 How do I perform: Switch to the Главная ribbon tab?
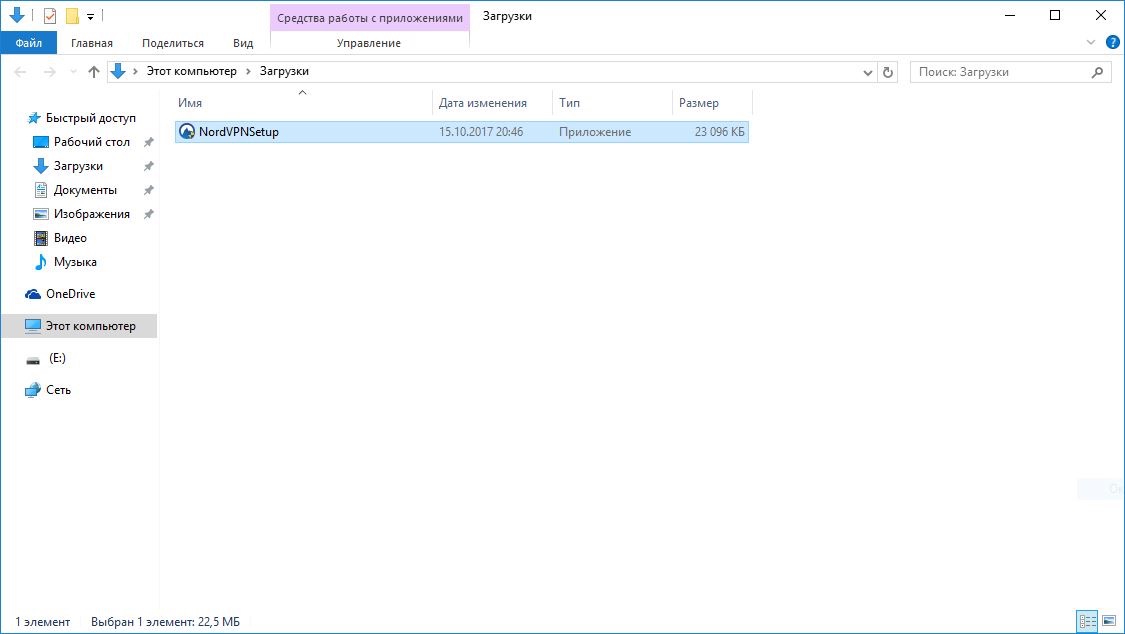click(x=92, y=43)
